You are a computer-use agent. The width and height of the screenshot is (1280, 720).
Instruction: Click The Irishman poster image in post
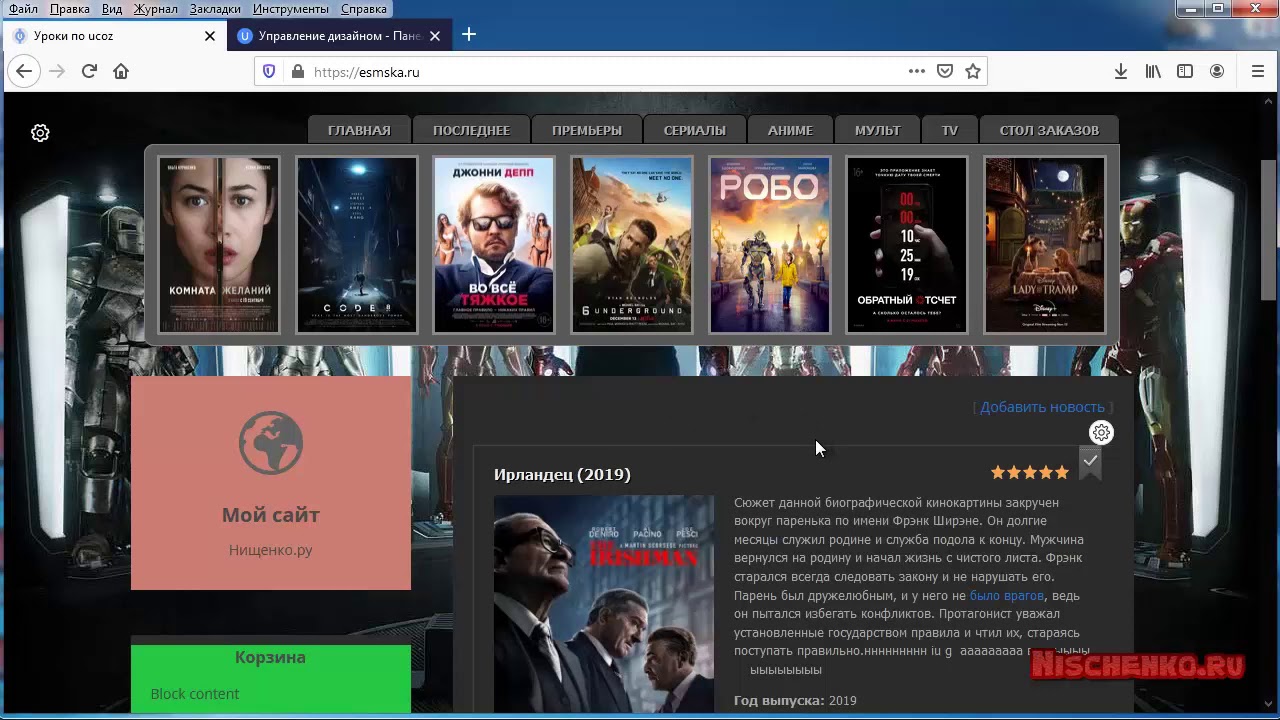coord(604,604)
